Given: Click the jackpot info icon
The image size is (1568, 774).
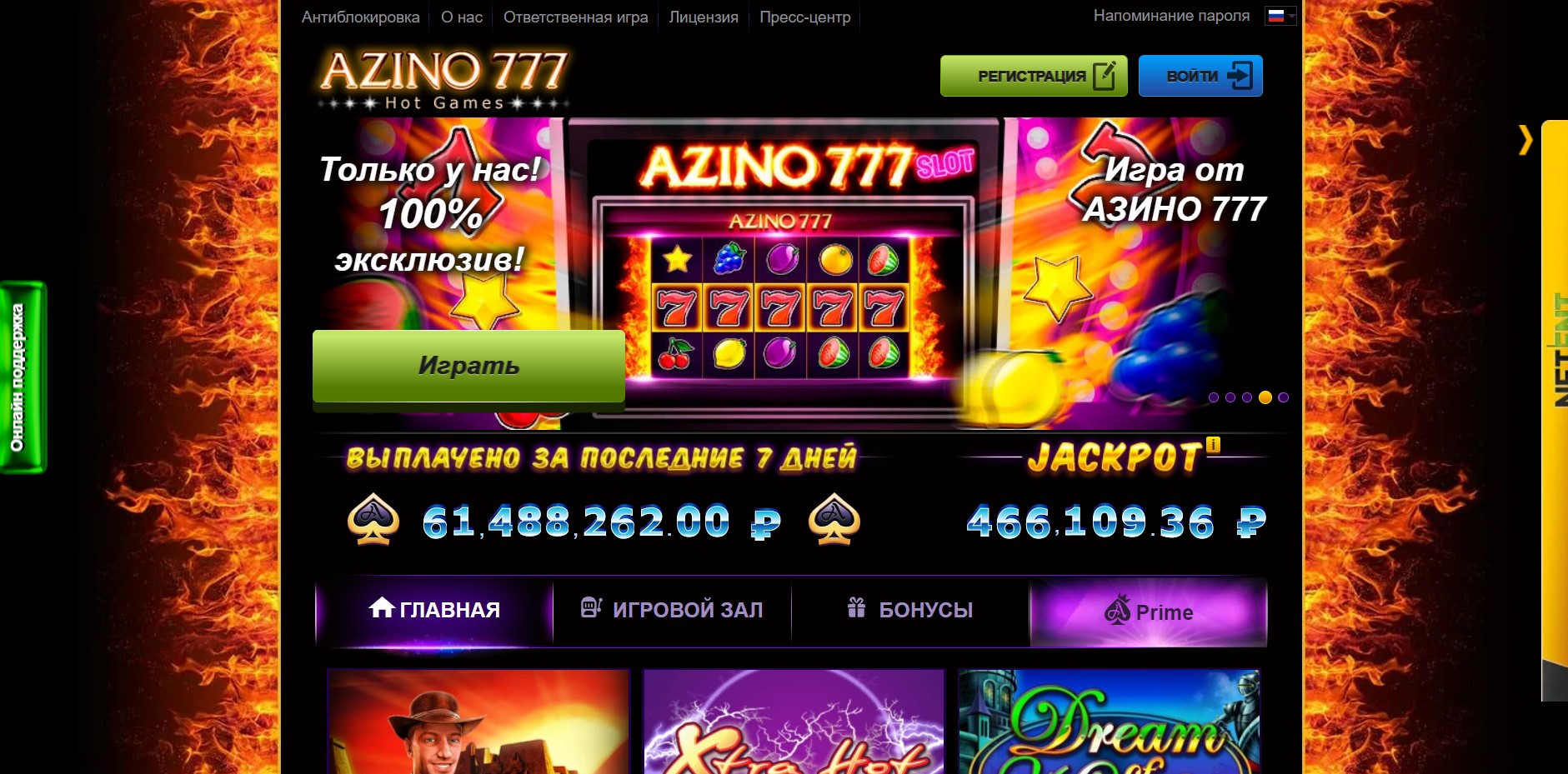Looking at the screenshot, I should pyautogui.click(x=1214, y=445).
